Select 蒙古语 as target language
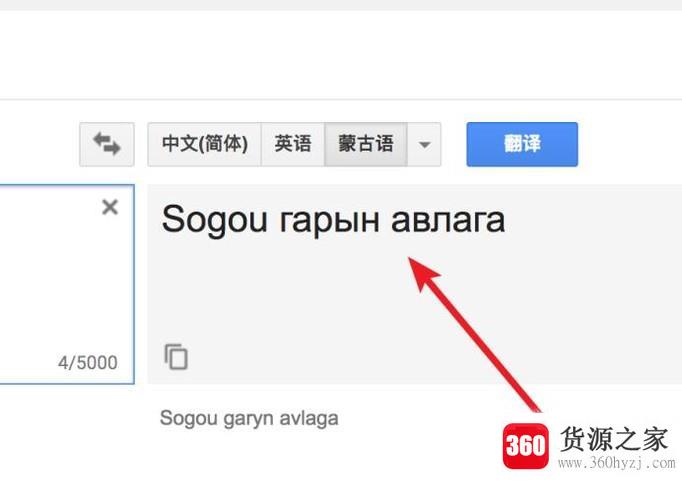Image resolution: width=682 pixels, height=499 pixels. point(366,144)
